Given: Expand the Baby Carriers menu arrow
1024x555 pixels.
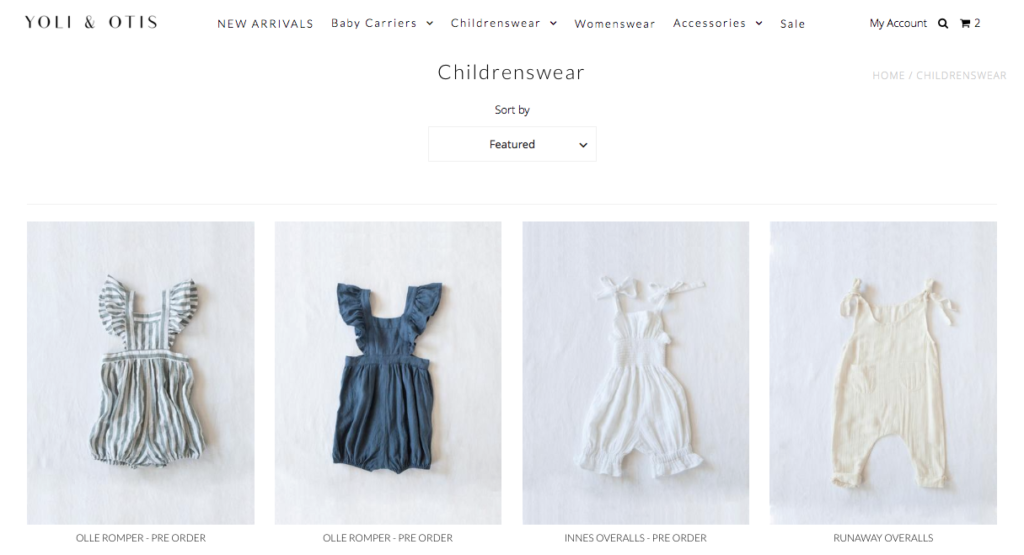Looking at the screenshot, I should pyautogui.click(x=430, y=24).
